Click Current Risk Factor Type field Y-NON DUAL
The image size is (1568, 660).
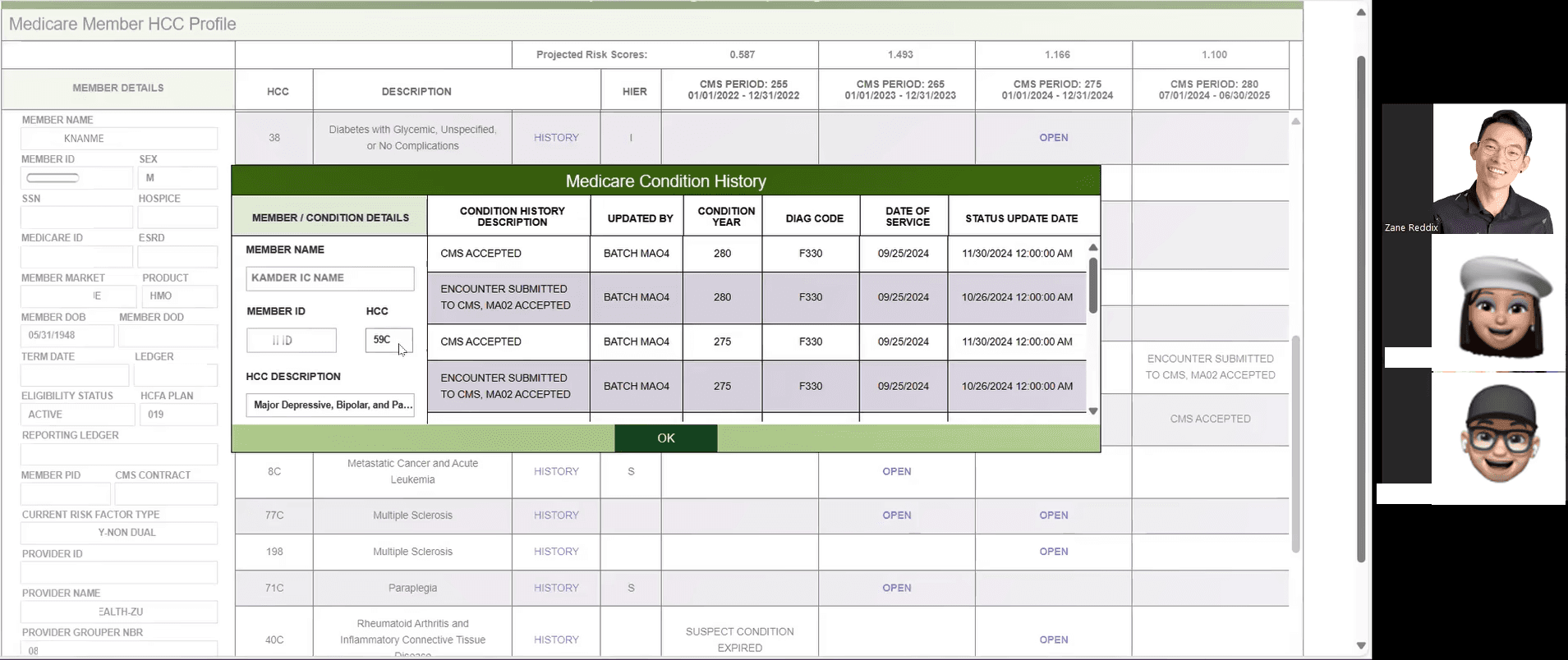(x=119, y=533)
